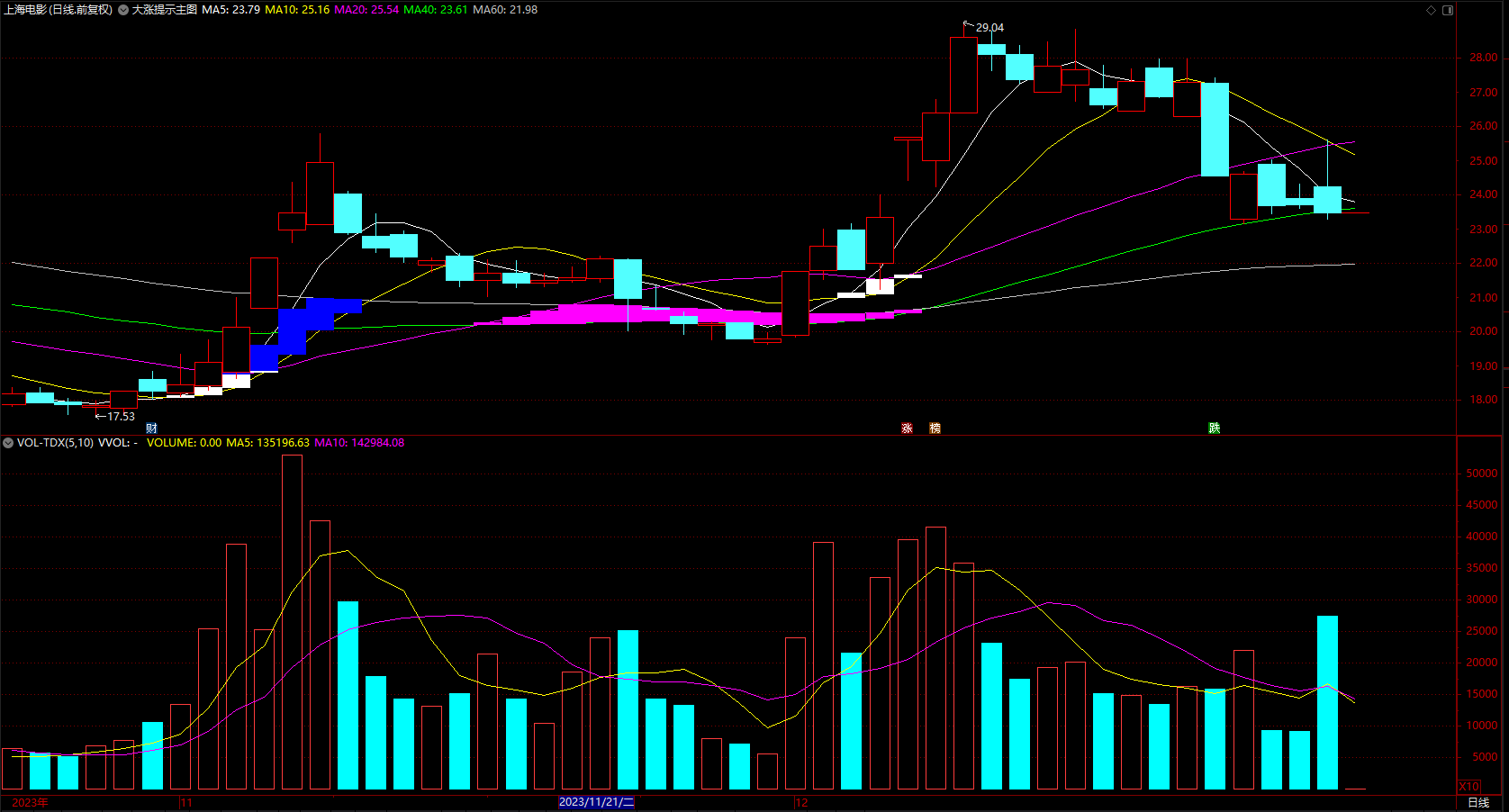Click the X10 volume scale multiplier

[1468, 786]
